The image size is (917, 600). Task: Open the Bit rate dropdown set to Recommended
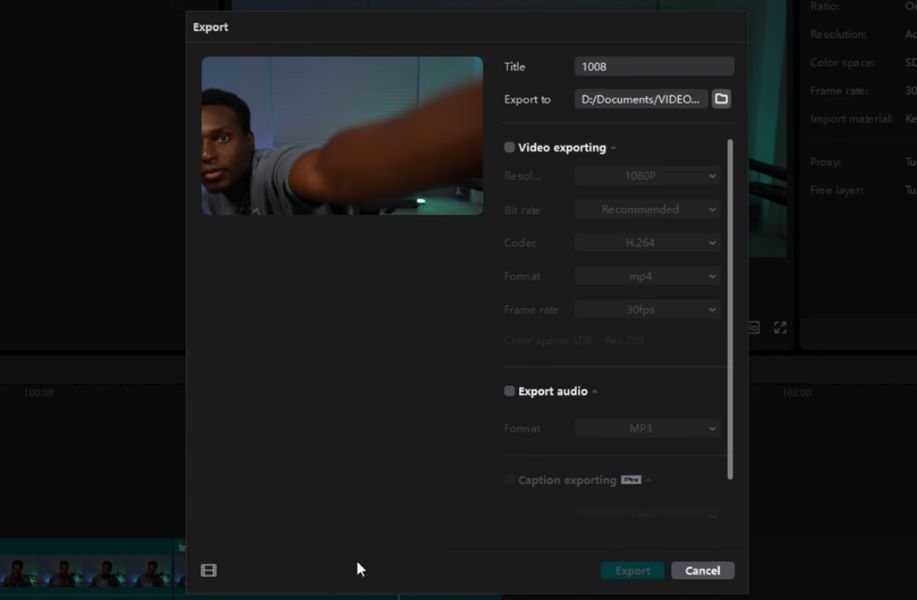[x=646, y=209]
